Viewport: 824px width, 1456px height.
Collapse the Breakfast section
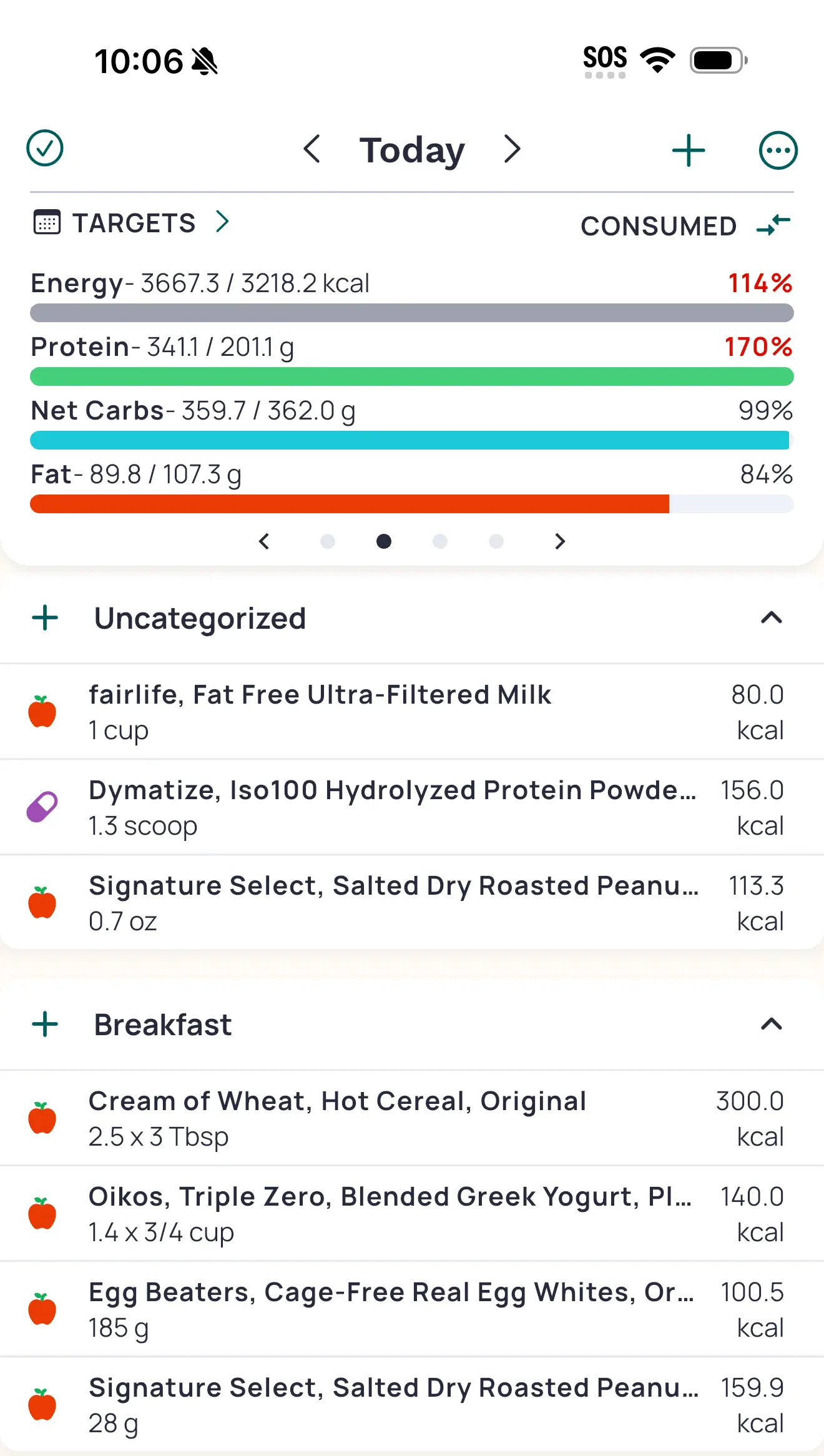(772, 1025)
